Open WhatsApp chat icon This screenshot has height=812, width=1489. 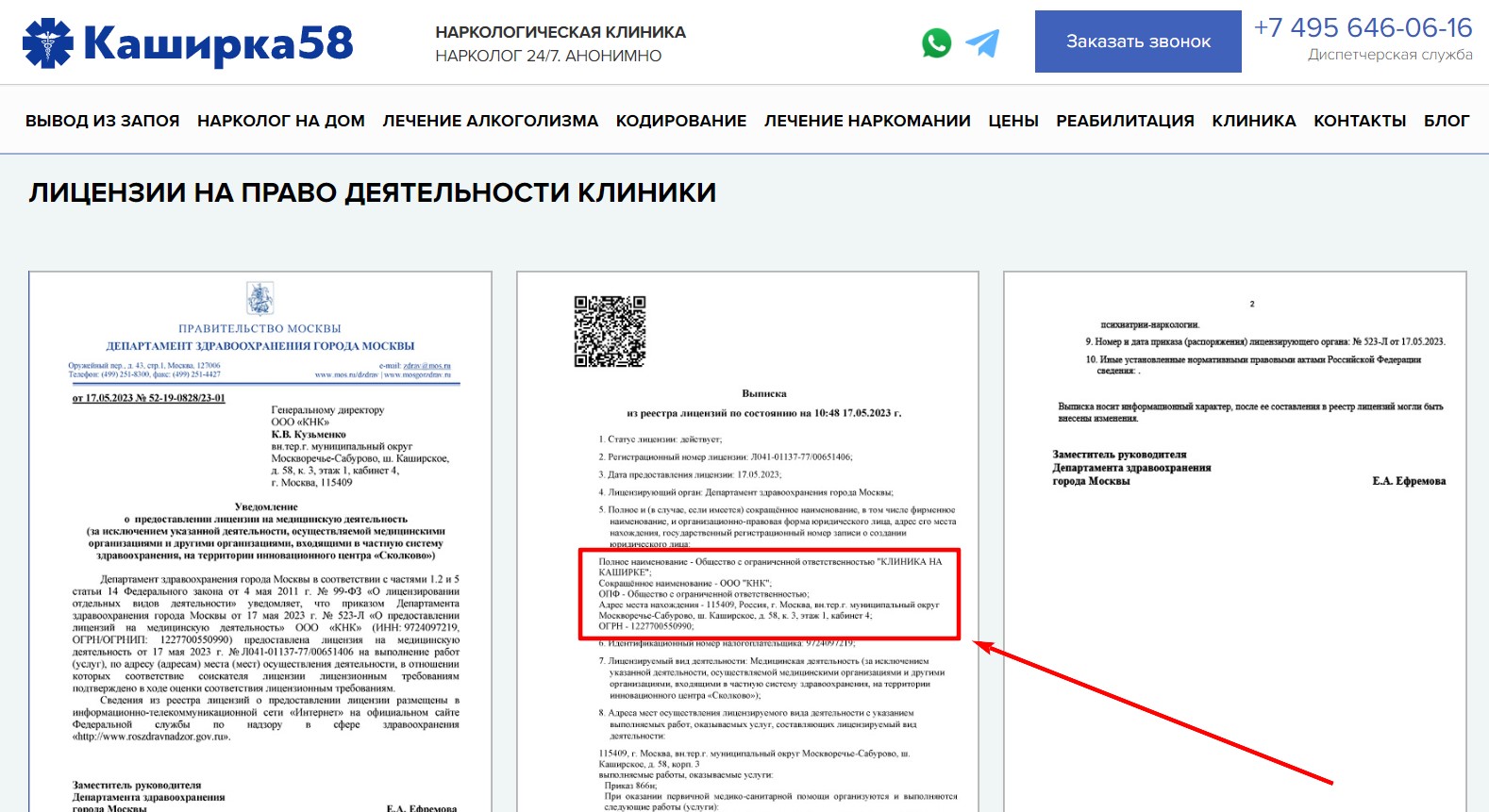click(x=936, y=43)
